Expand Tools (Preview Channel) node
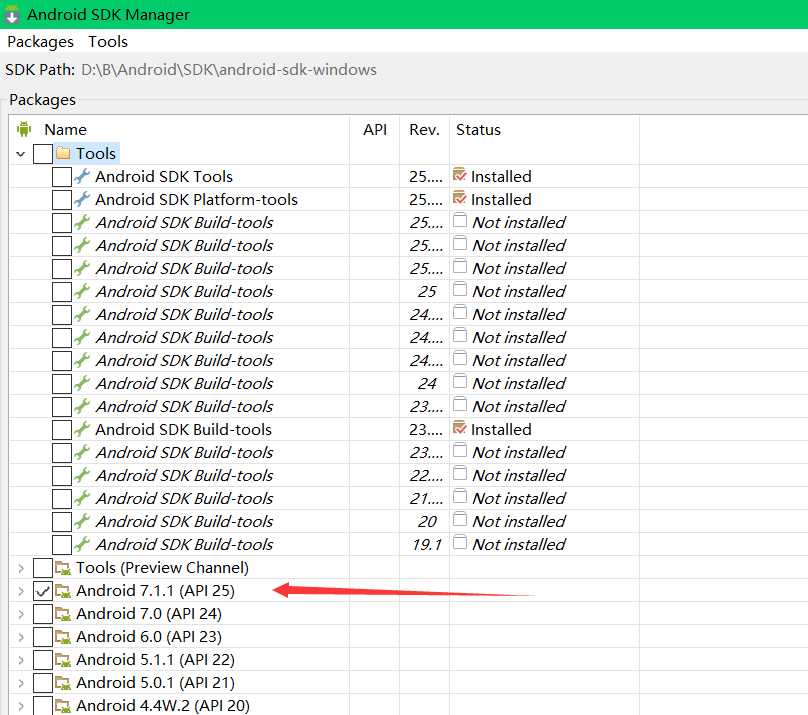 (x=21, y=568)
